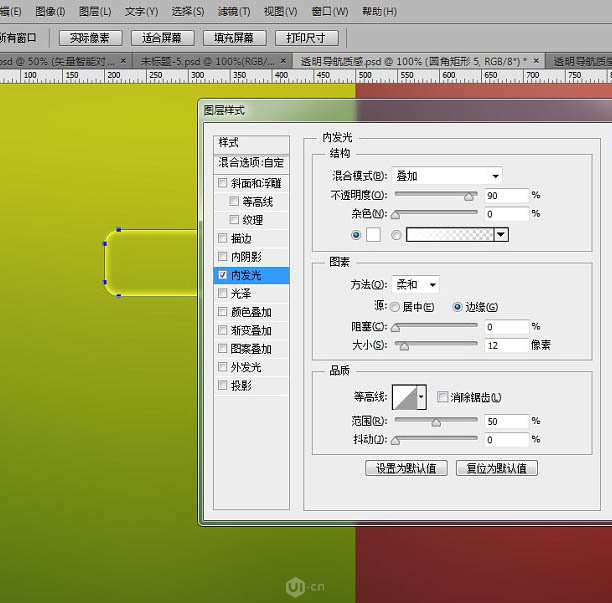Screen dimensions: 612x603
Task: Select the 居中(E) source radio button
Action: pos(395,307)
